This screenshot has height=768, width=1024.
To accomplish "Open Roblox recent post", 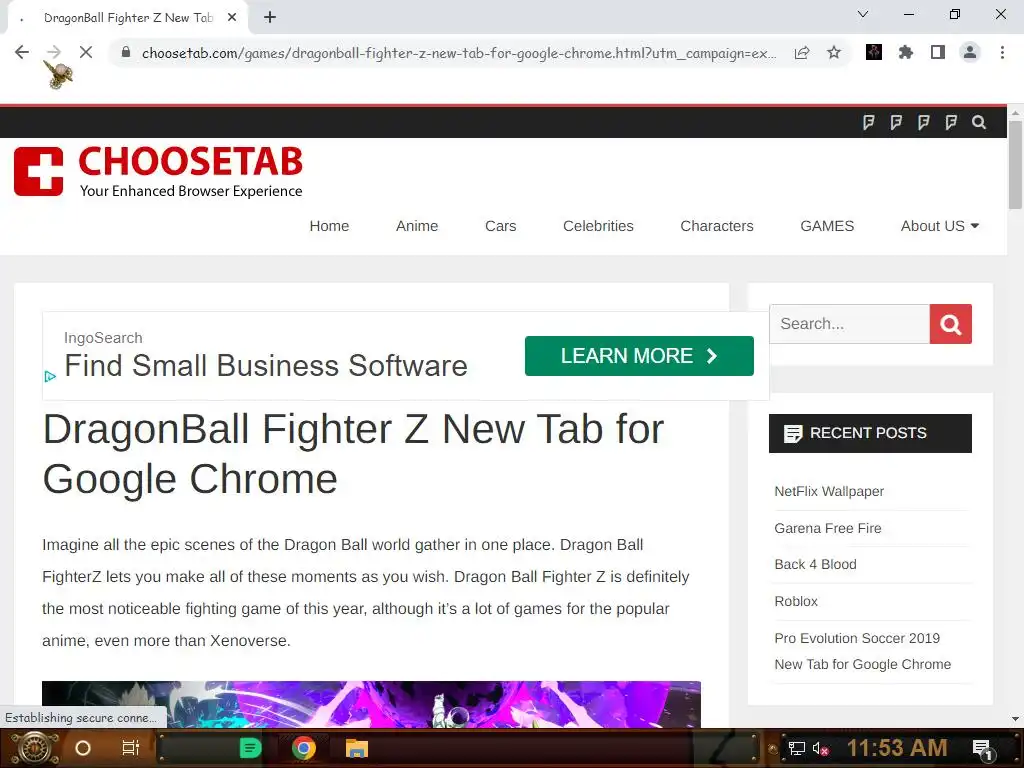I will 795,601.
